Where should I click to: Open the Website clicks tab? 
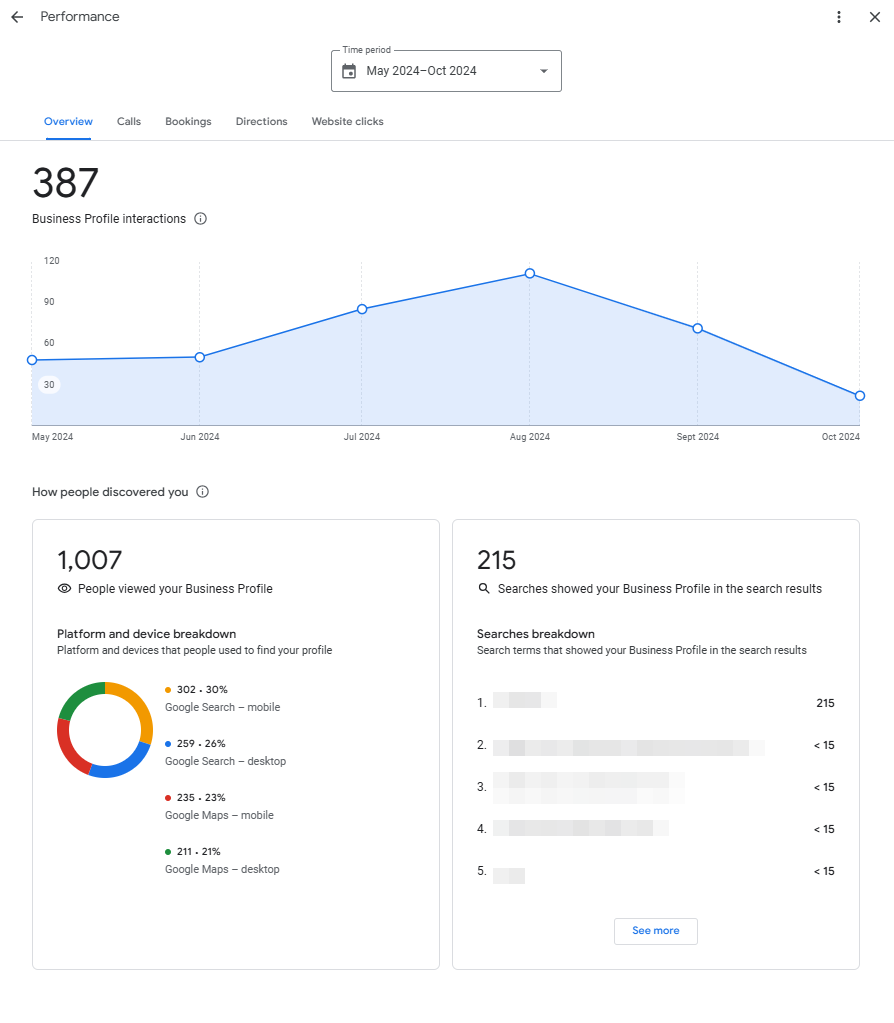pyautogui.click(x=347, y=121)
